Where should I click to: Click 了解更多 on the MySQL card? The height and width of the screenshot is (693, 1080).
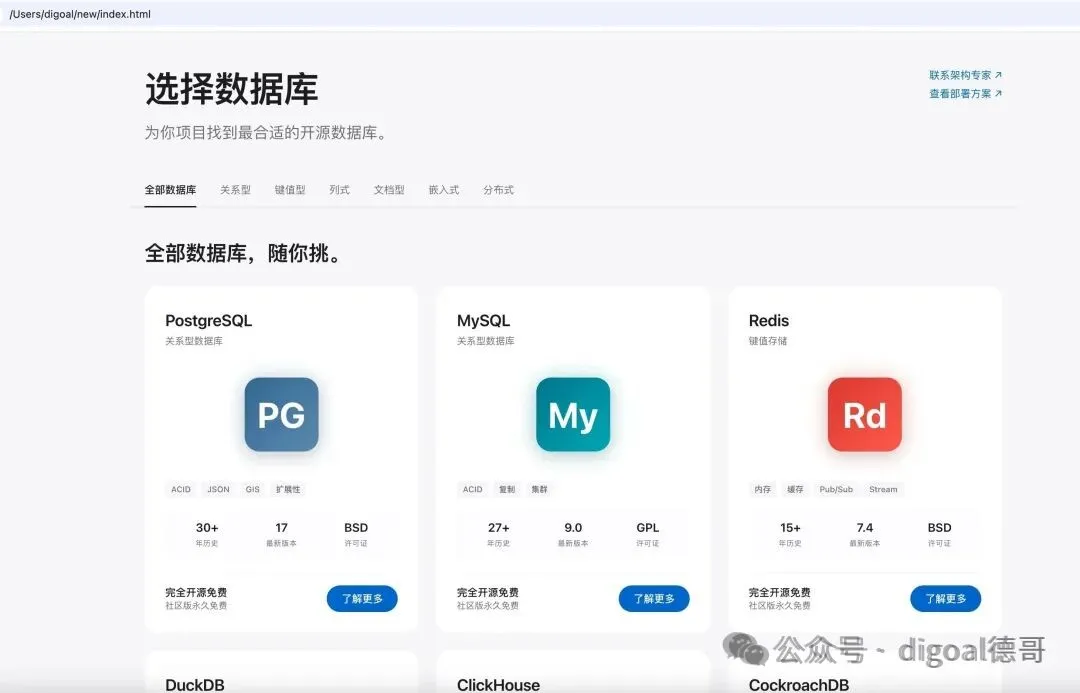tap(654, 599)
